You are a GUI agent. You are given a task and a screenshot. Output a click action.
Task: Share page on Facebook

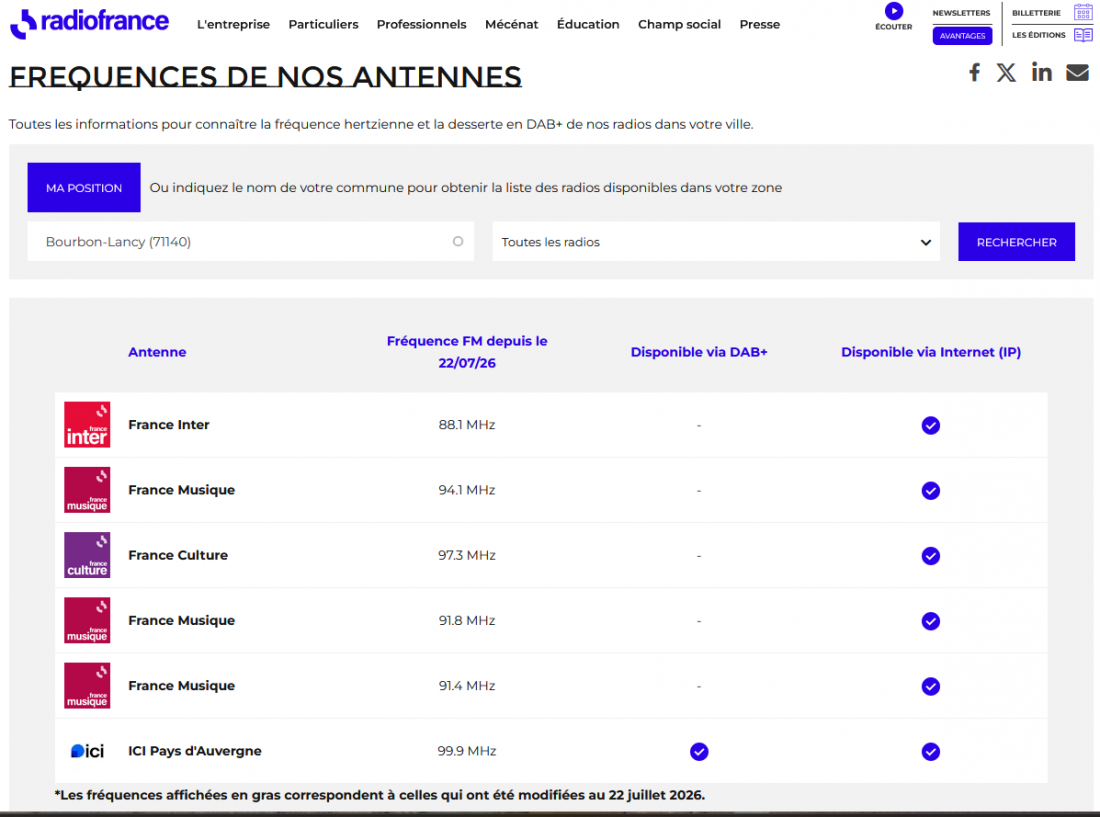[x=974, y=72]
